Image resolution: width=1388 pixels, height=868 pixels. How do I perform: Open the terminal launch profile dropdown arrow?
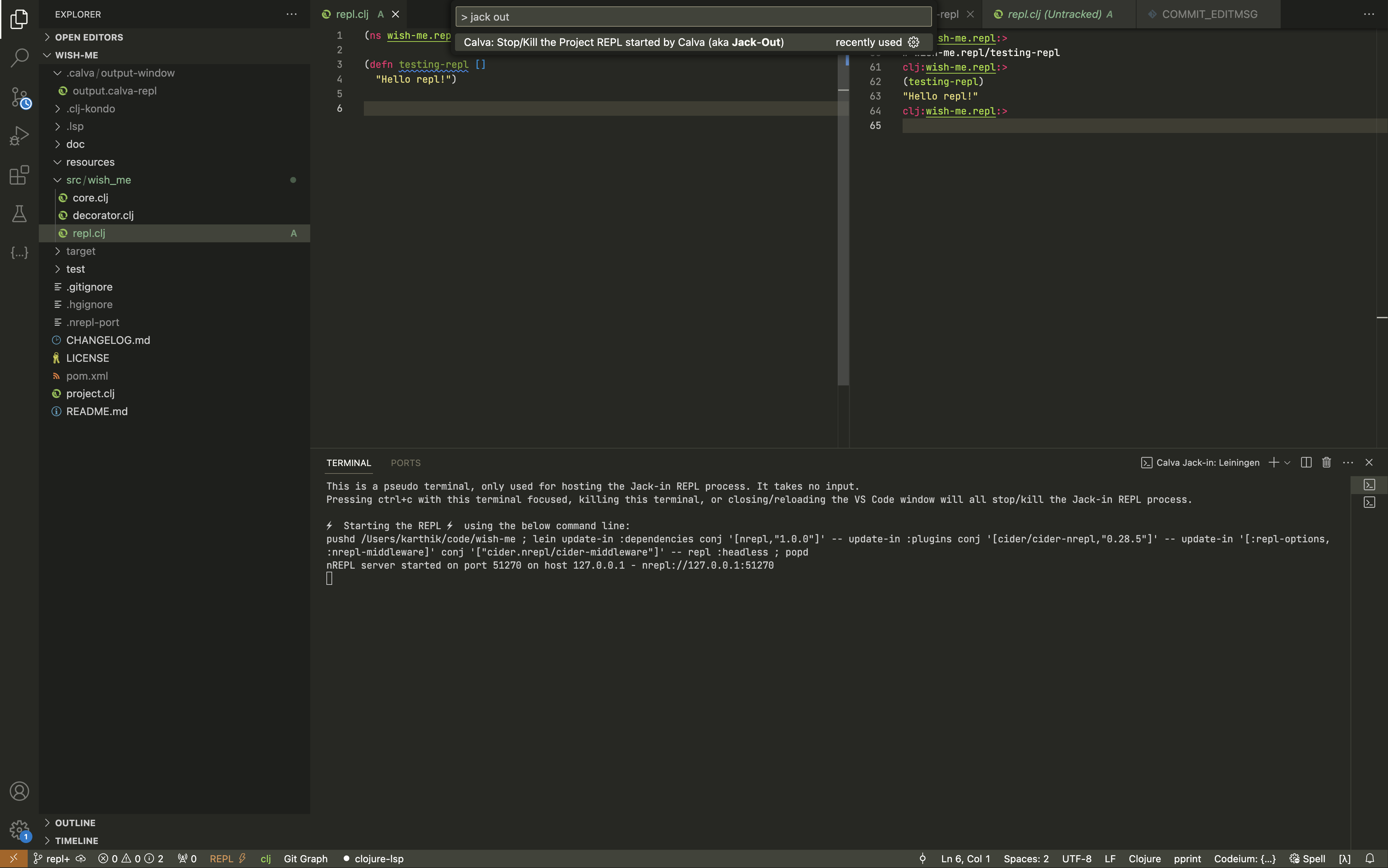[x=1287, y=463]
